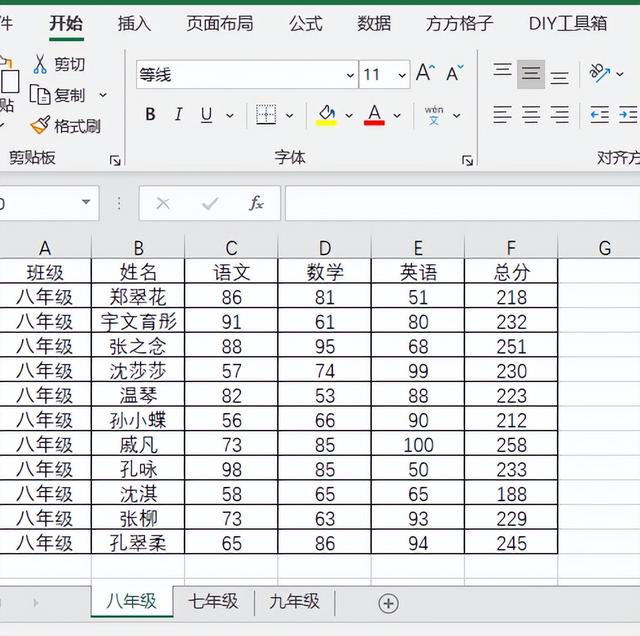The width and height of the screenshot is (640, 636).
Task: Expand the Copy options arrow
Action: pos(103,95)
